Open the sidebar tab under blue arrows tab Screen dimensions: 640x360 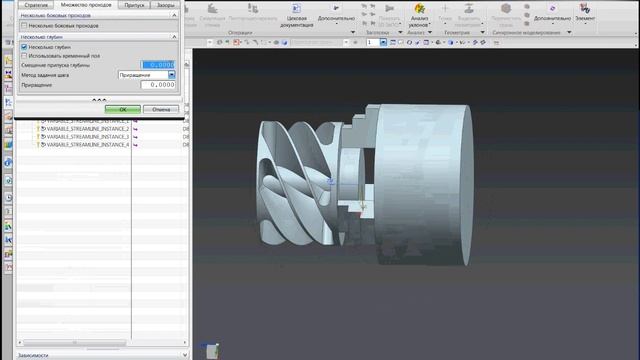8,254
